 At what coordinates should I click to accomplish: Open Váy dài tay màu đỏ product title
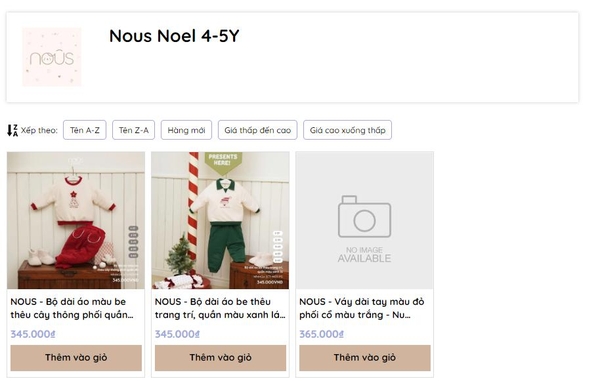pyautogui.click(x=362, y=308)
